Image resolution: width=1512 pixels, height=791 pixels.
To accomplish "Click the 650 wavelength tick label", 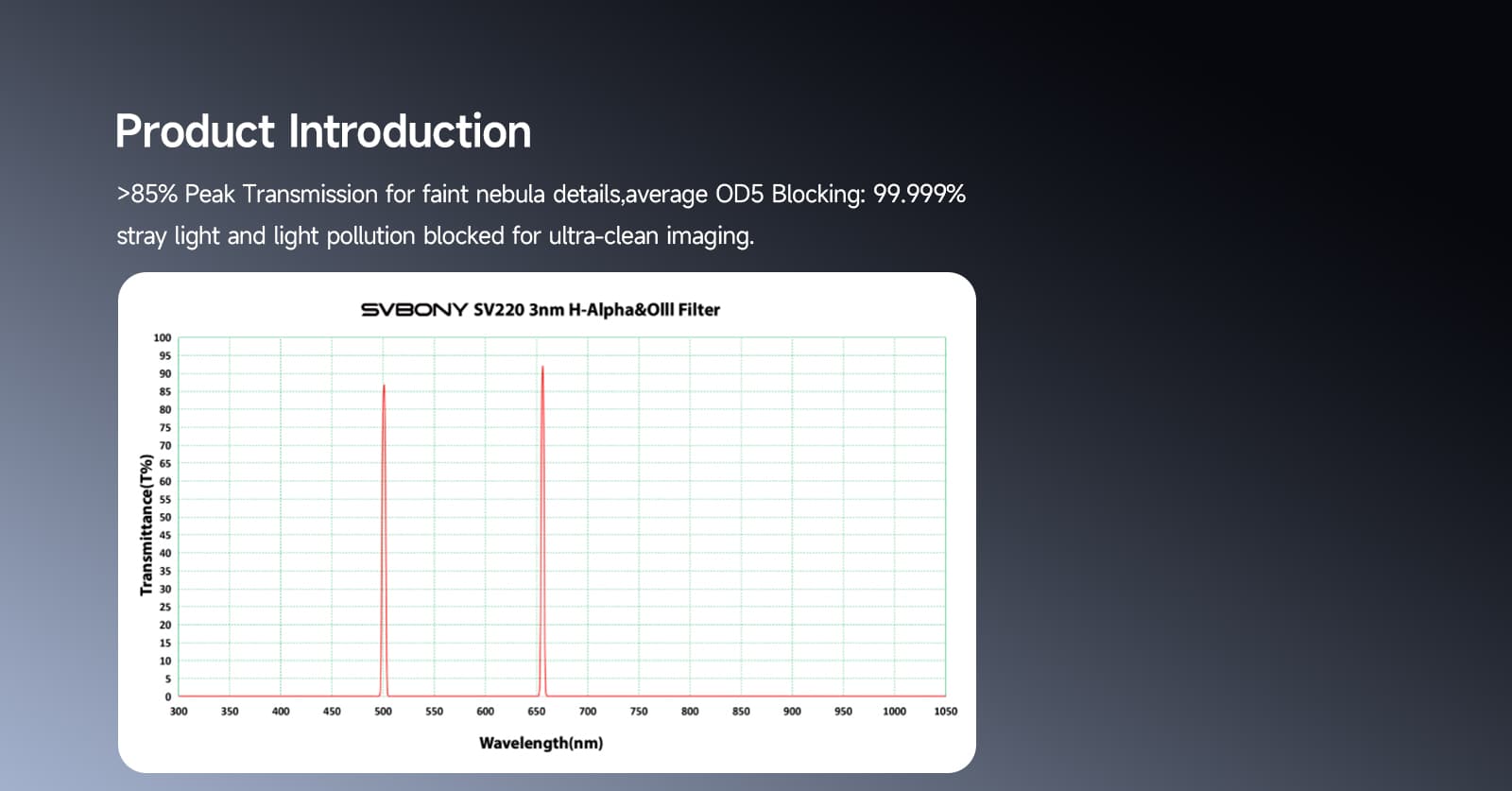I will point(537,712).
